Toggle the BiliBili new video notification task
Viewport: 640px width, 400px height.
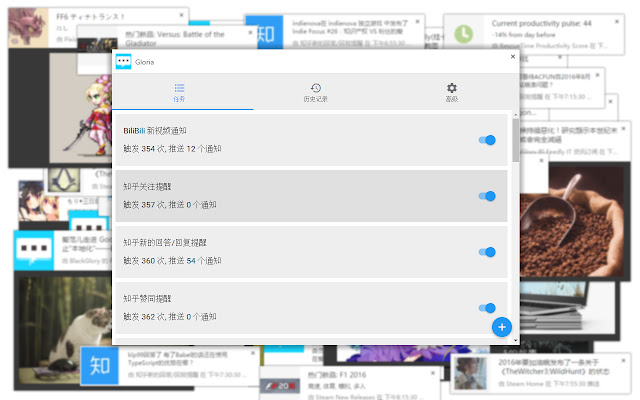(x=487, y=140)
